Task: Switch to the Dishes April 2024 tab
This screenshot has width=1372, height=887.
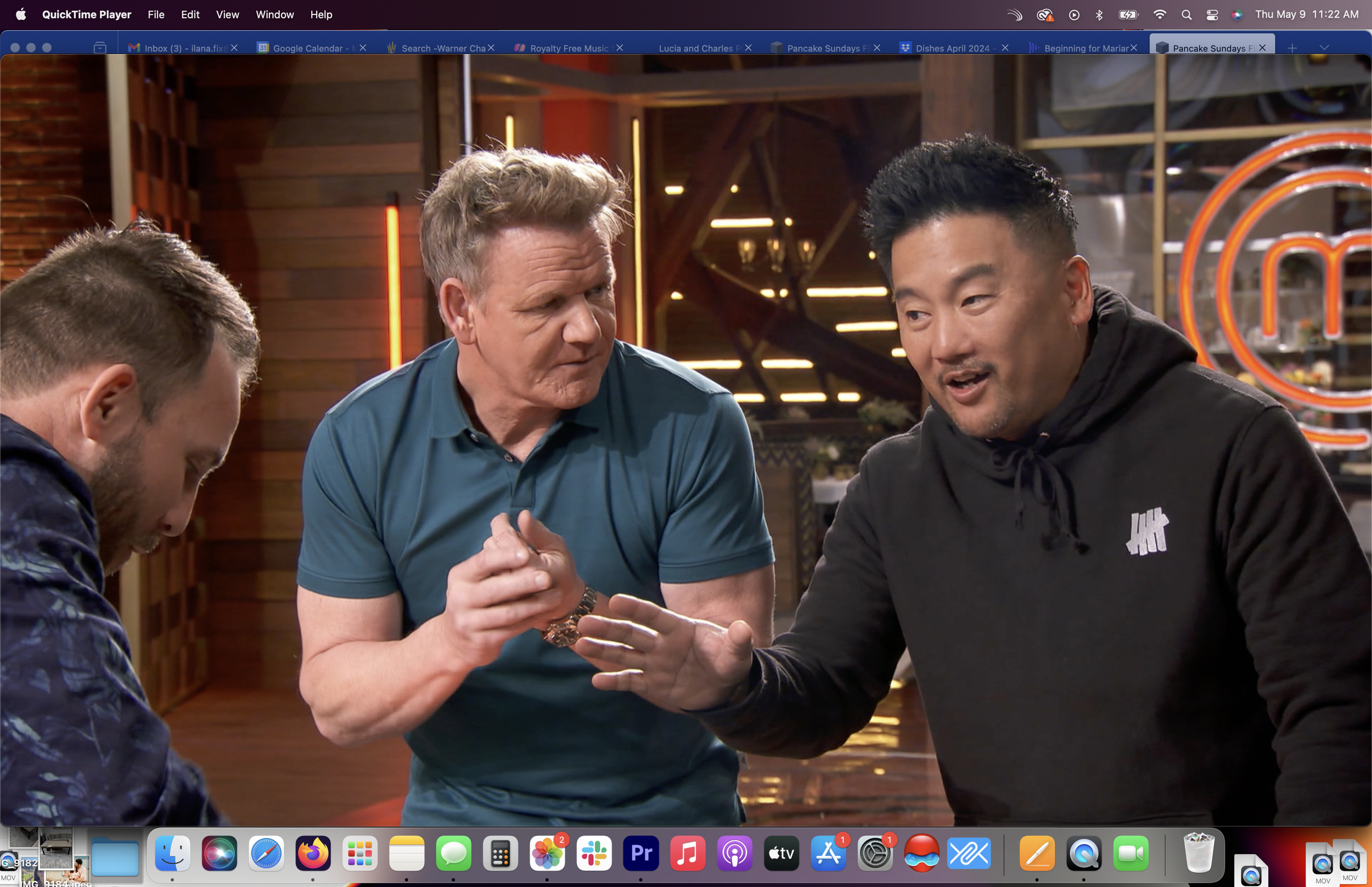Action: (952, 48)
